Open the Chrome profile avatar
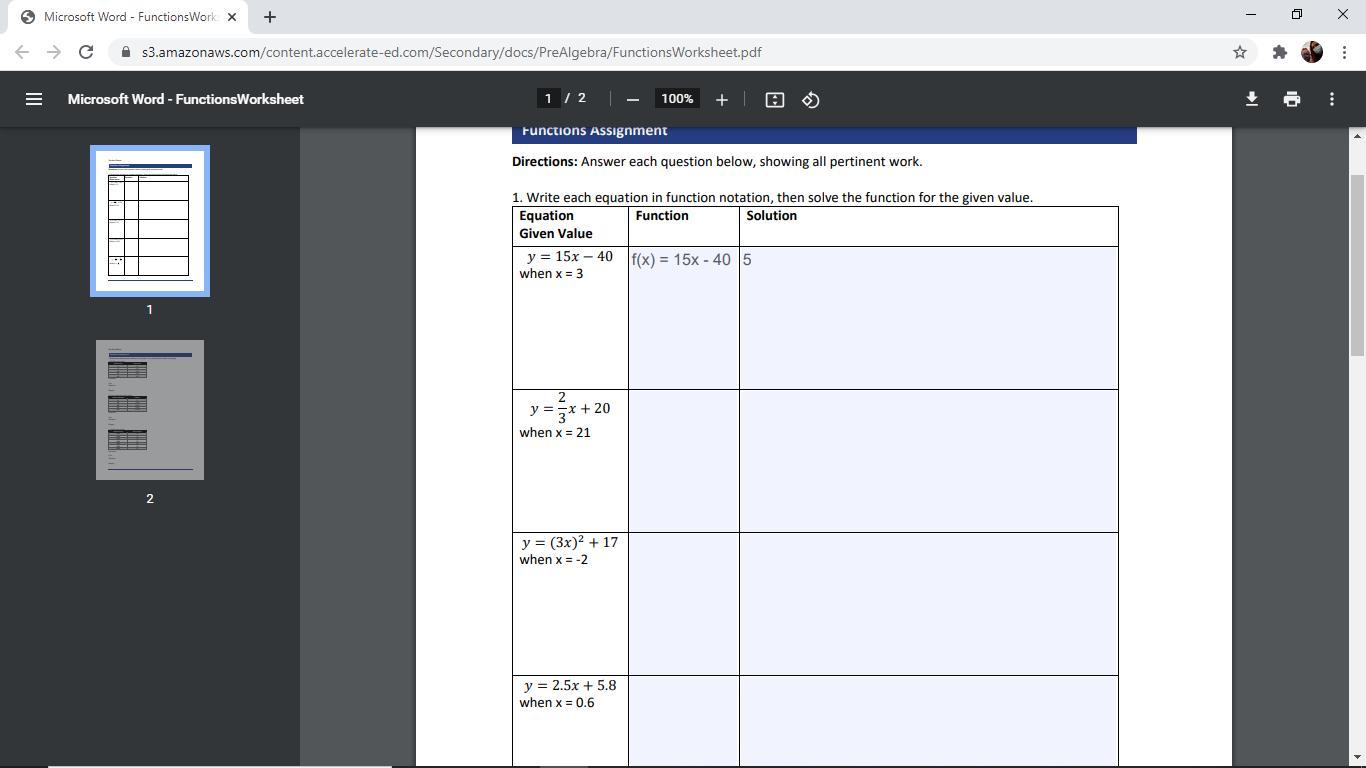Screen dimensions: 1366x768 click(1312, 52)
